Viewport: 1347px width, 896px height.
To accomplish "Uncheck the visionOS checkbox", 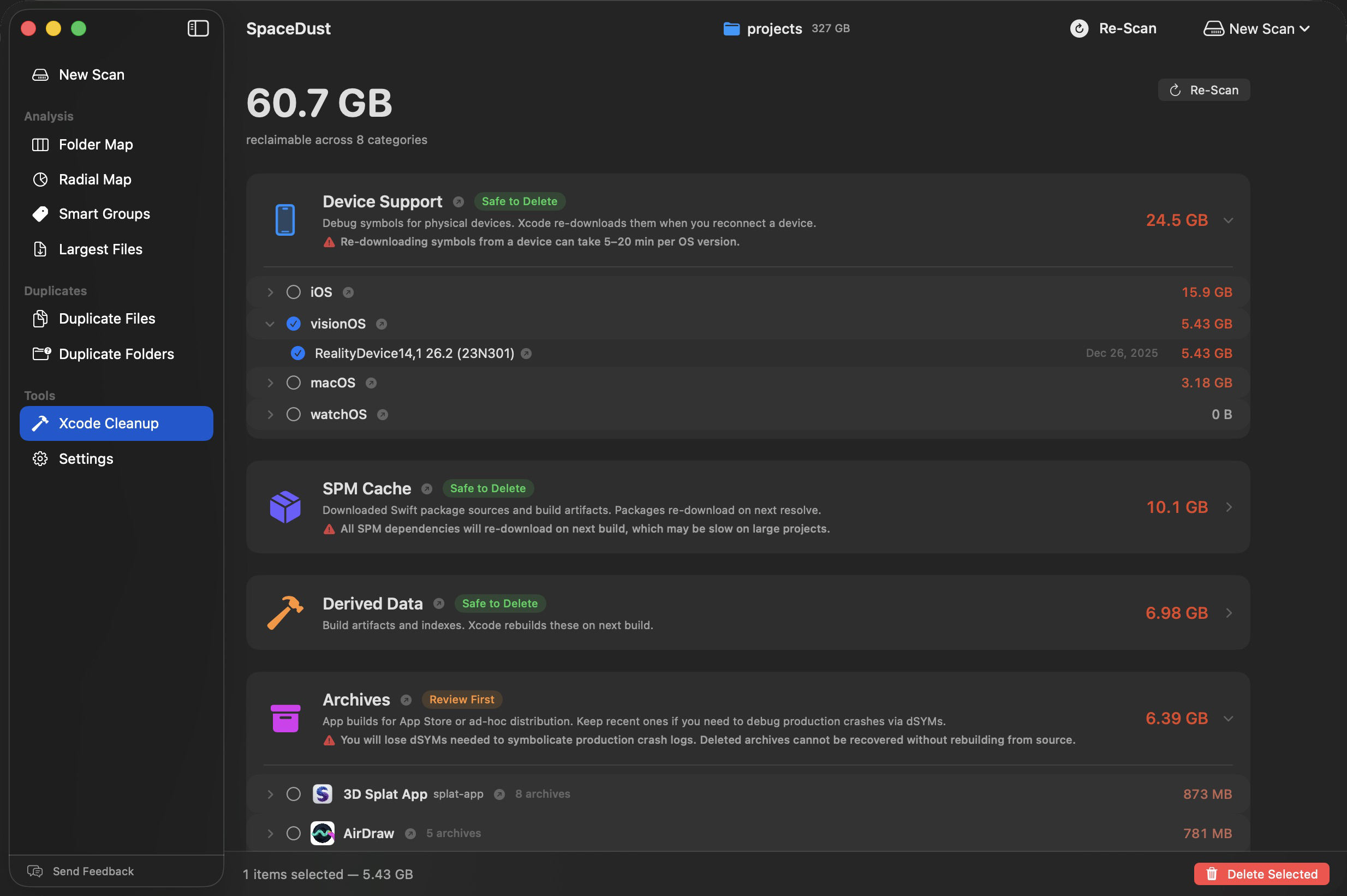I will 293,324.
